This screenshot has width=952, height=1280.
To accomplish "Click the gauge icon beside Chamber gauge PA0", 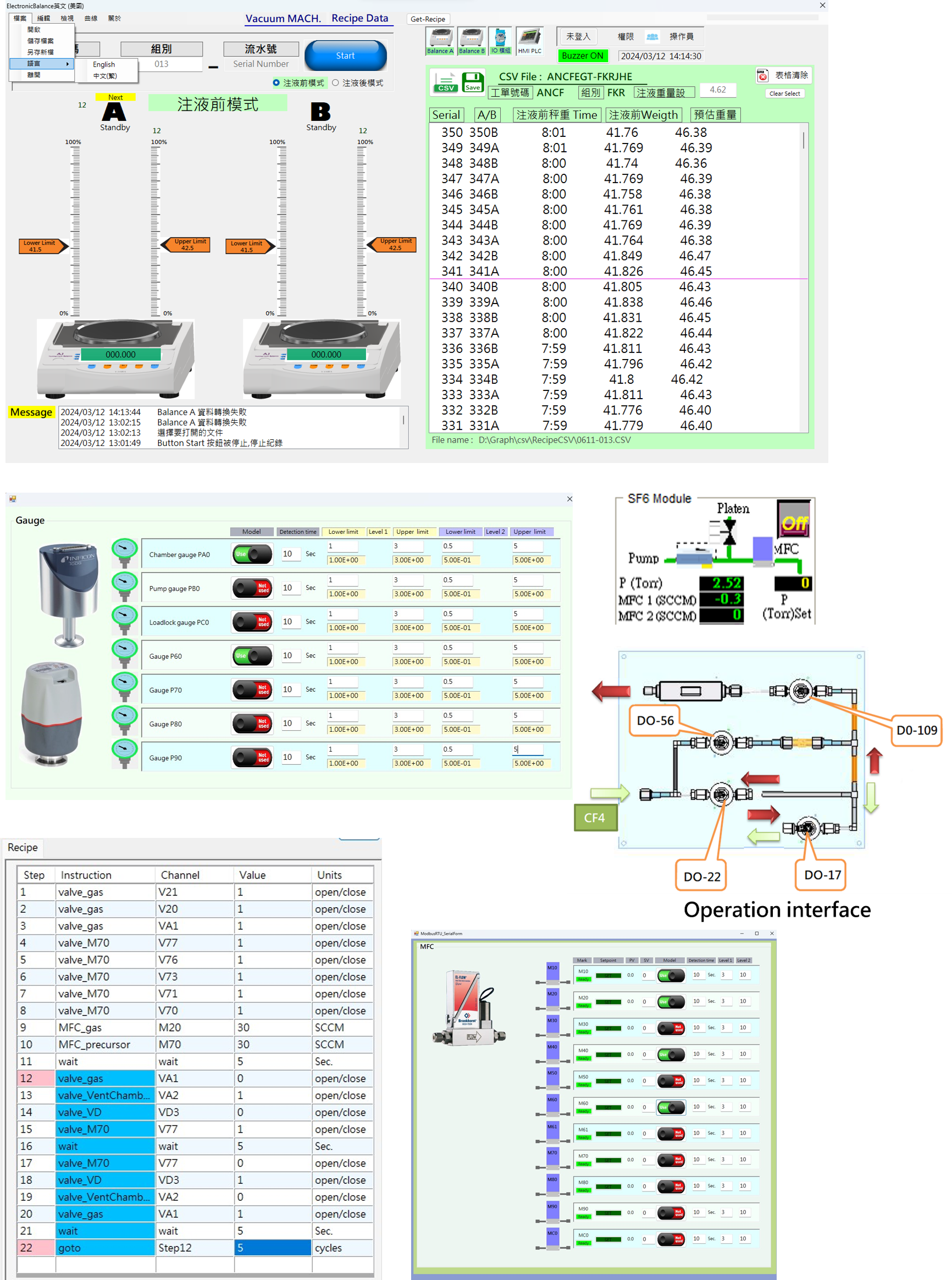I will tap(124, 553).
